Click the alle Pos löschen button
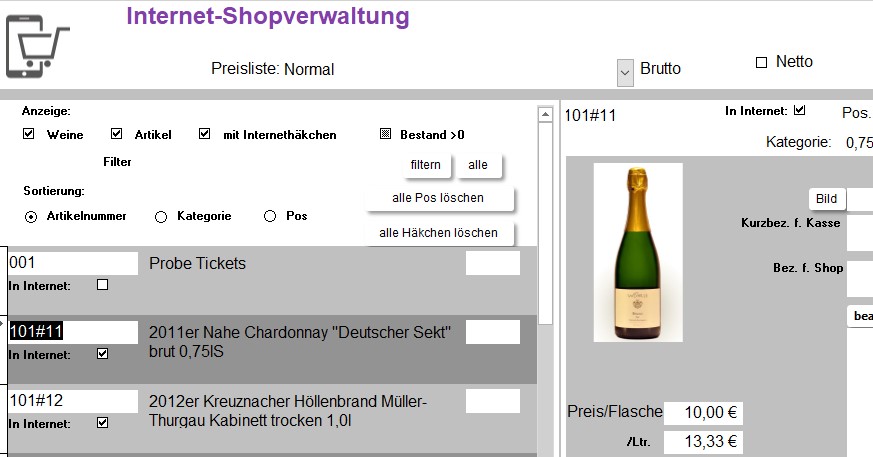The width and height of the screenshot is (873, 457). [439, 198]
